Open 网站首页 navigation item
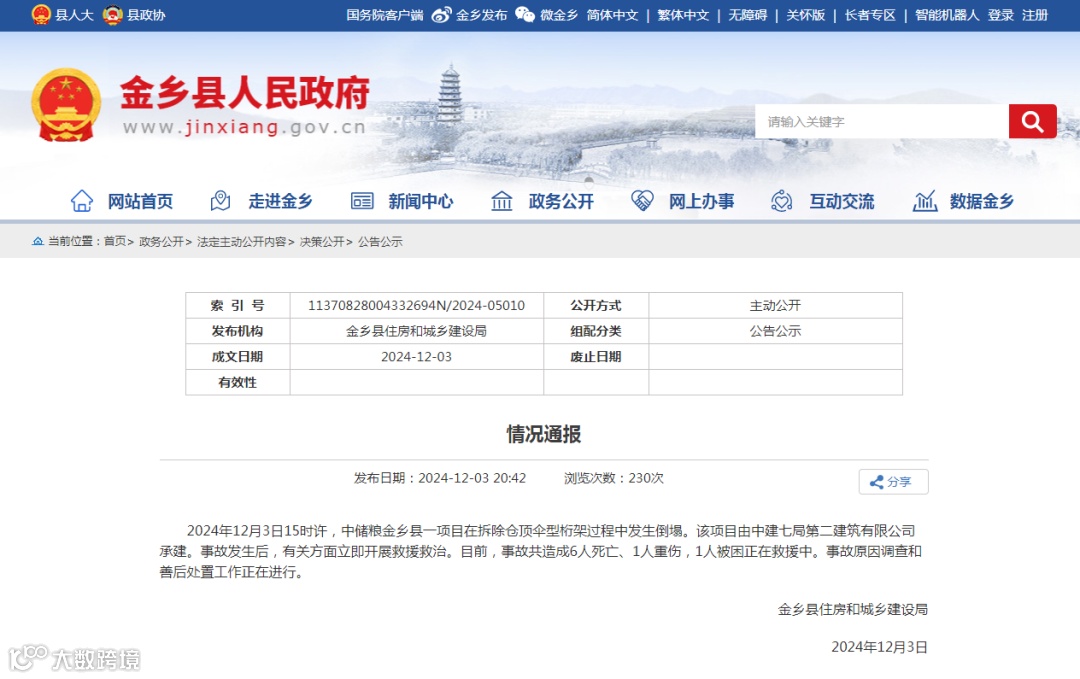Image resolution: width=1080 pixels, height=679 pixels. point(140,201)
